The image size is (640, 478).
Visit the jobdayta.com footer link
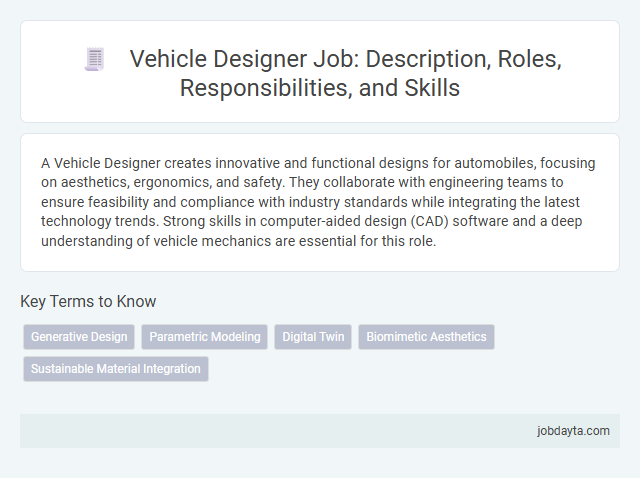(573, 431)
